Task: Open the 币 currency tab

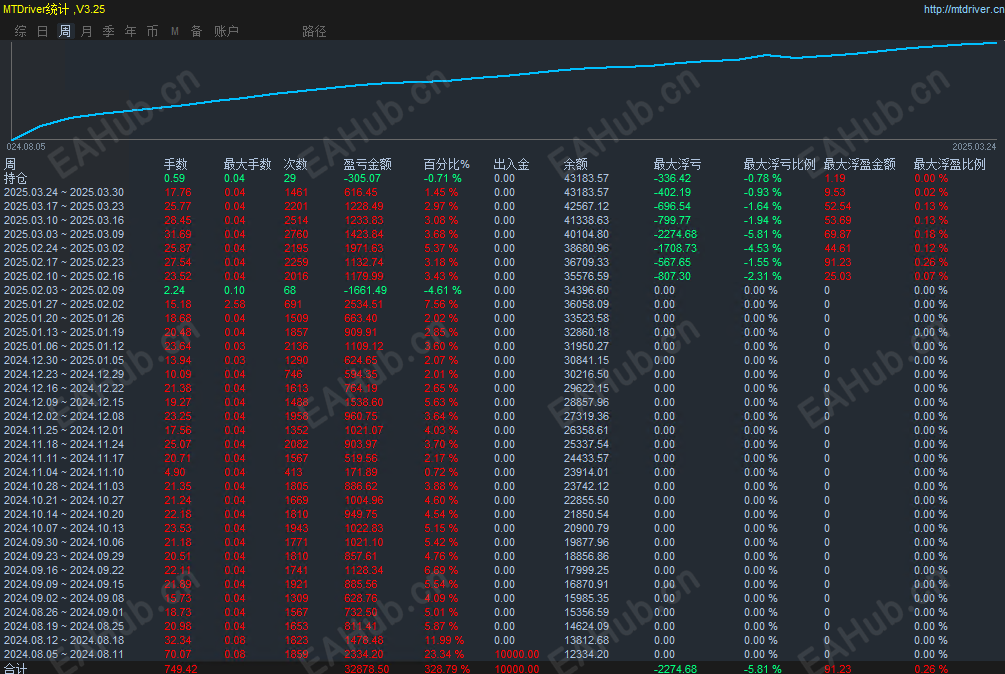Action: pos(153,31)
